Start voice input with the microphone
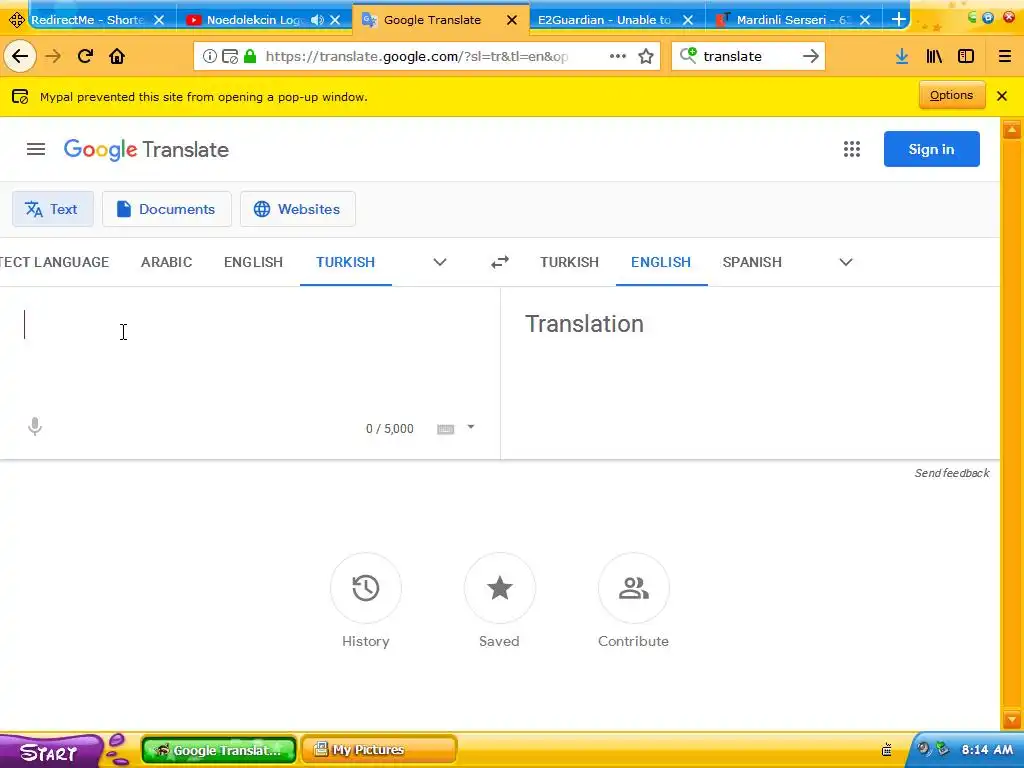 [35, 427]
